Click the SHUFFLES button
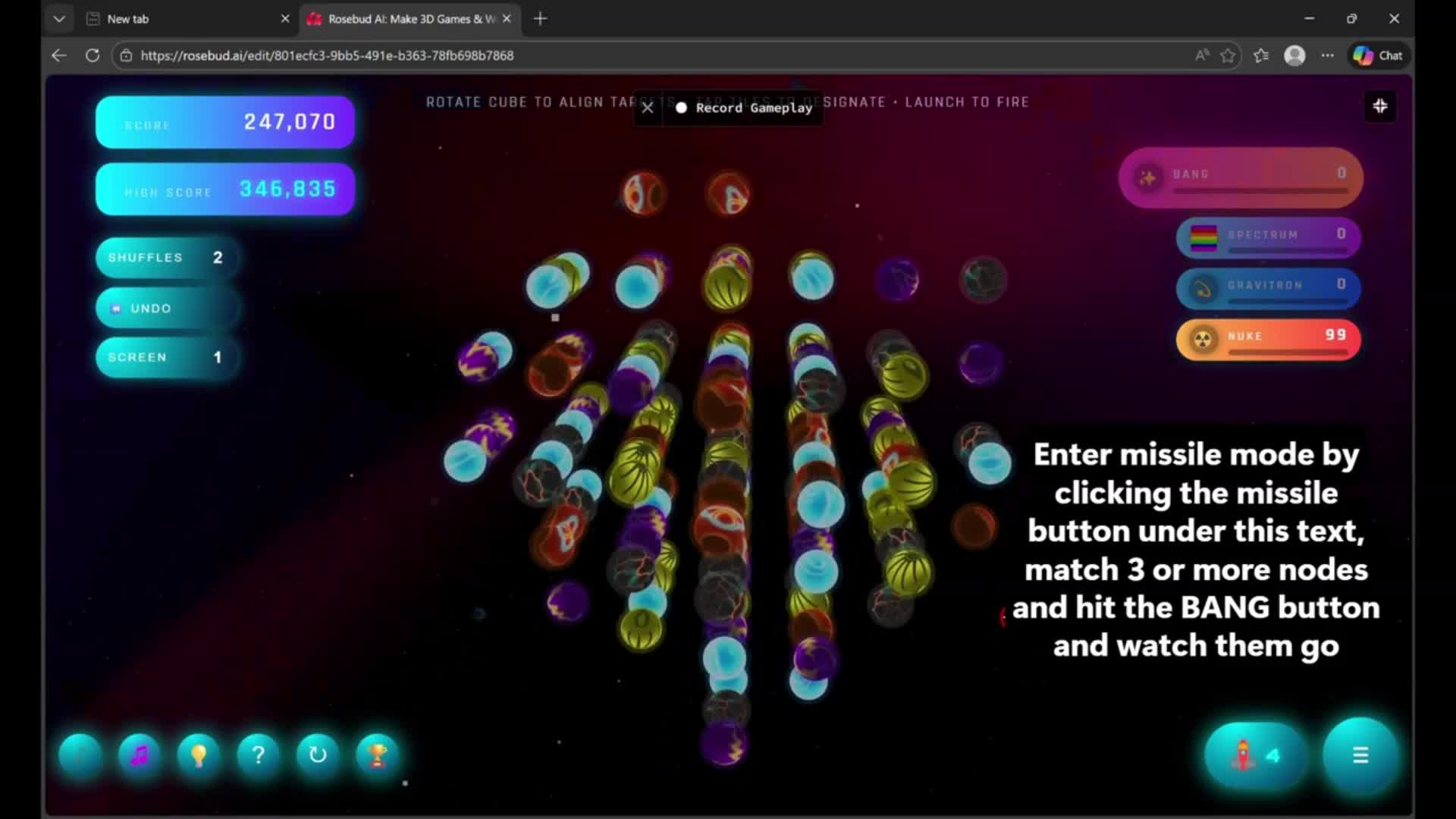Viewport: 1456px width, 819px height. 167,258
